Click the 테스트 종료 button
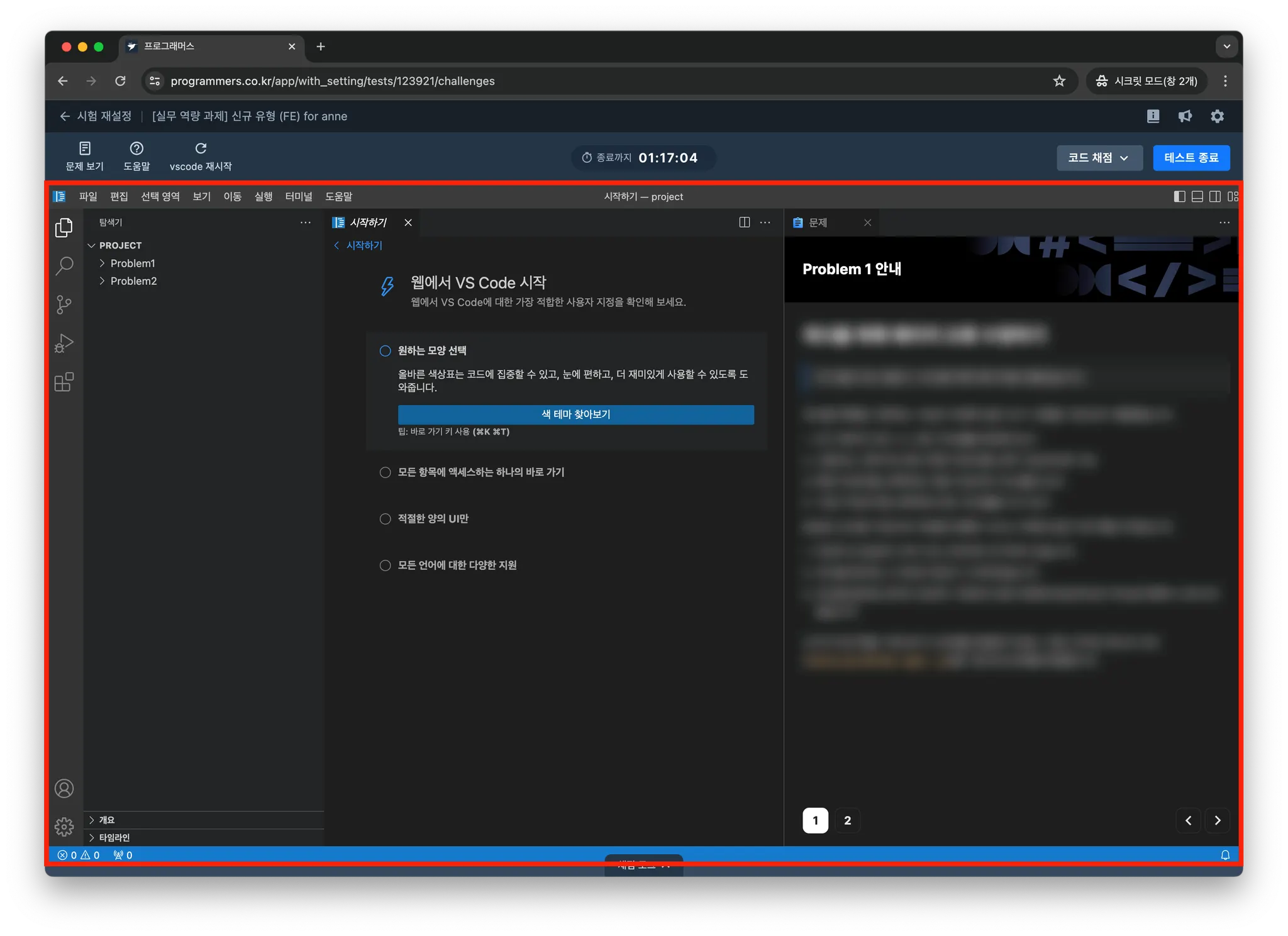The image size is (1288, 936). click(1191, 158)
